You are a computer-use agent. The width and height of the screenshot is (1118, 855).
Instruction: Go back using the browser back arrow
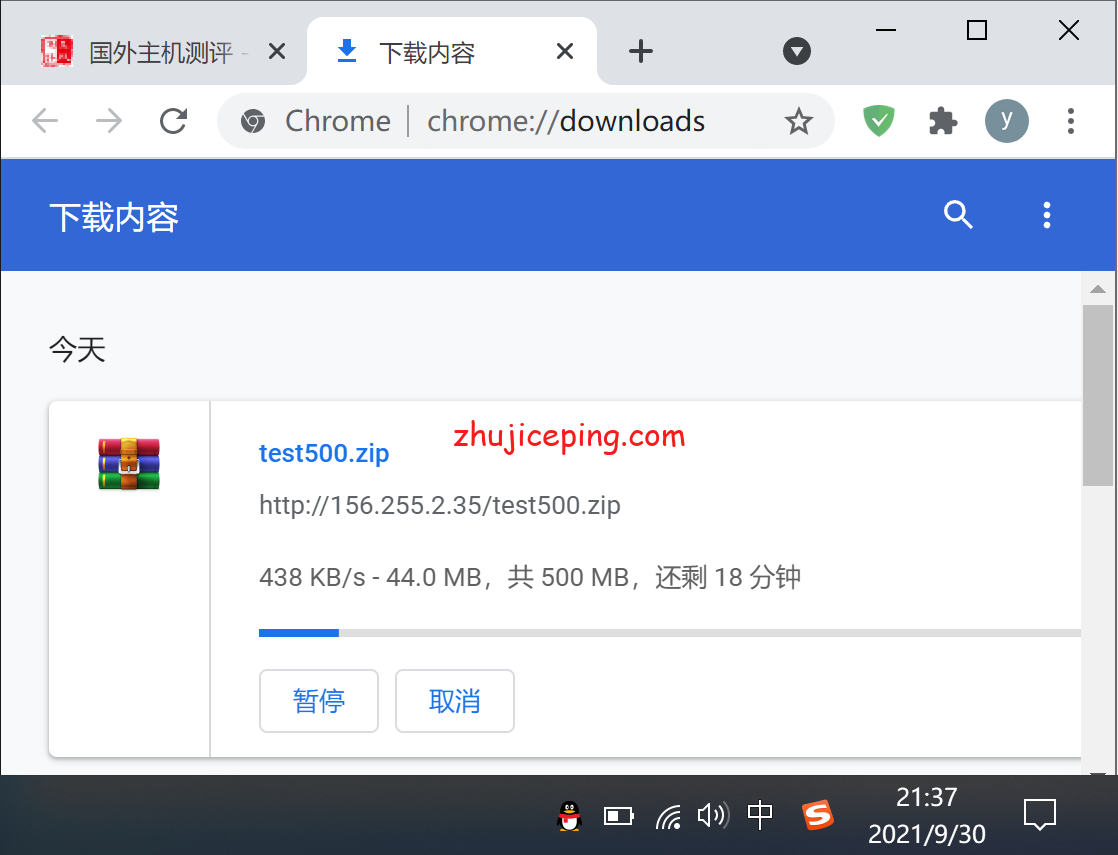point(45,121)
